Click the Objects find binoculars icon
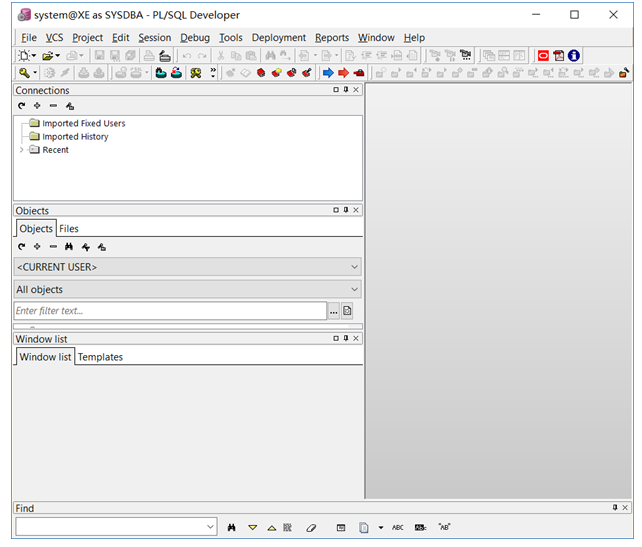Viewport: 642px width, 547px height. pos(69,246)
